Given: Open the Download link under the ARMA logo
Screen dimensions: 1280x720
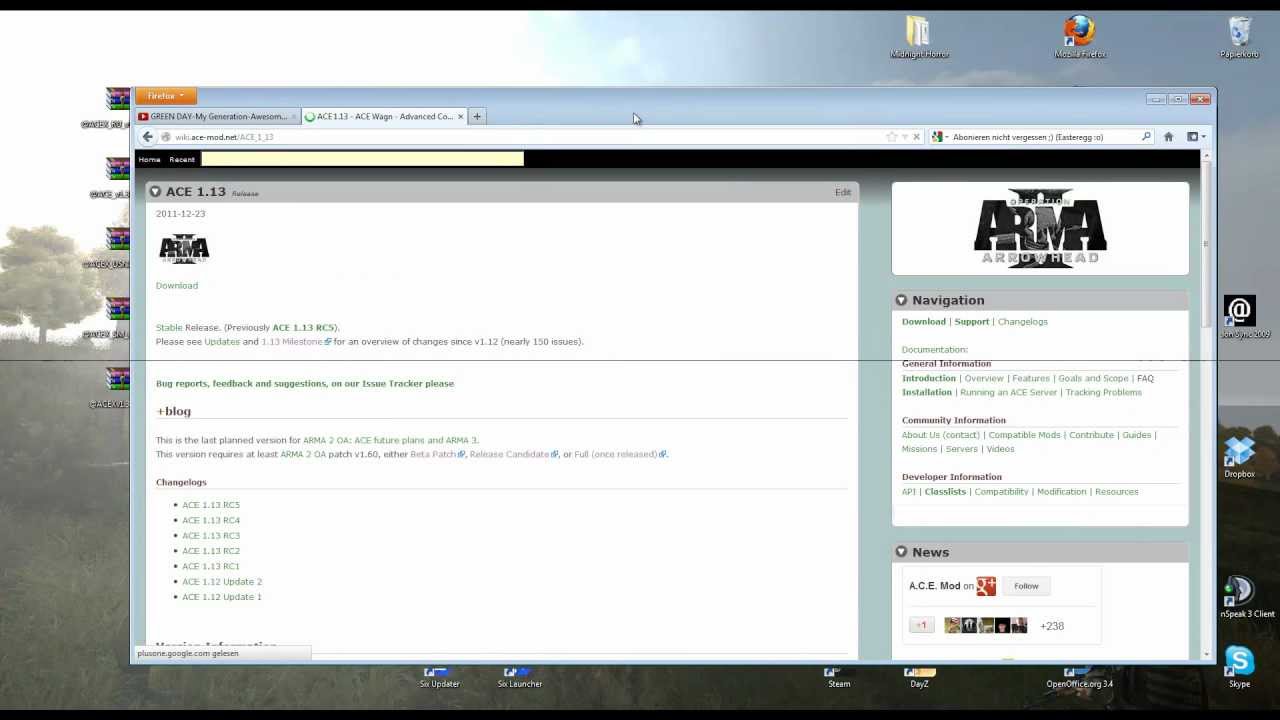Looking at the screenshot, I should (177, 286).
